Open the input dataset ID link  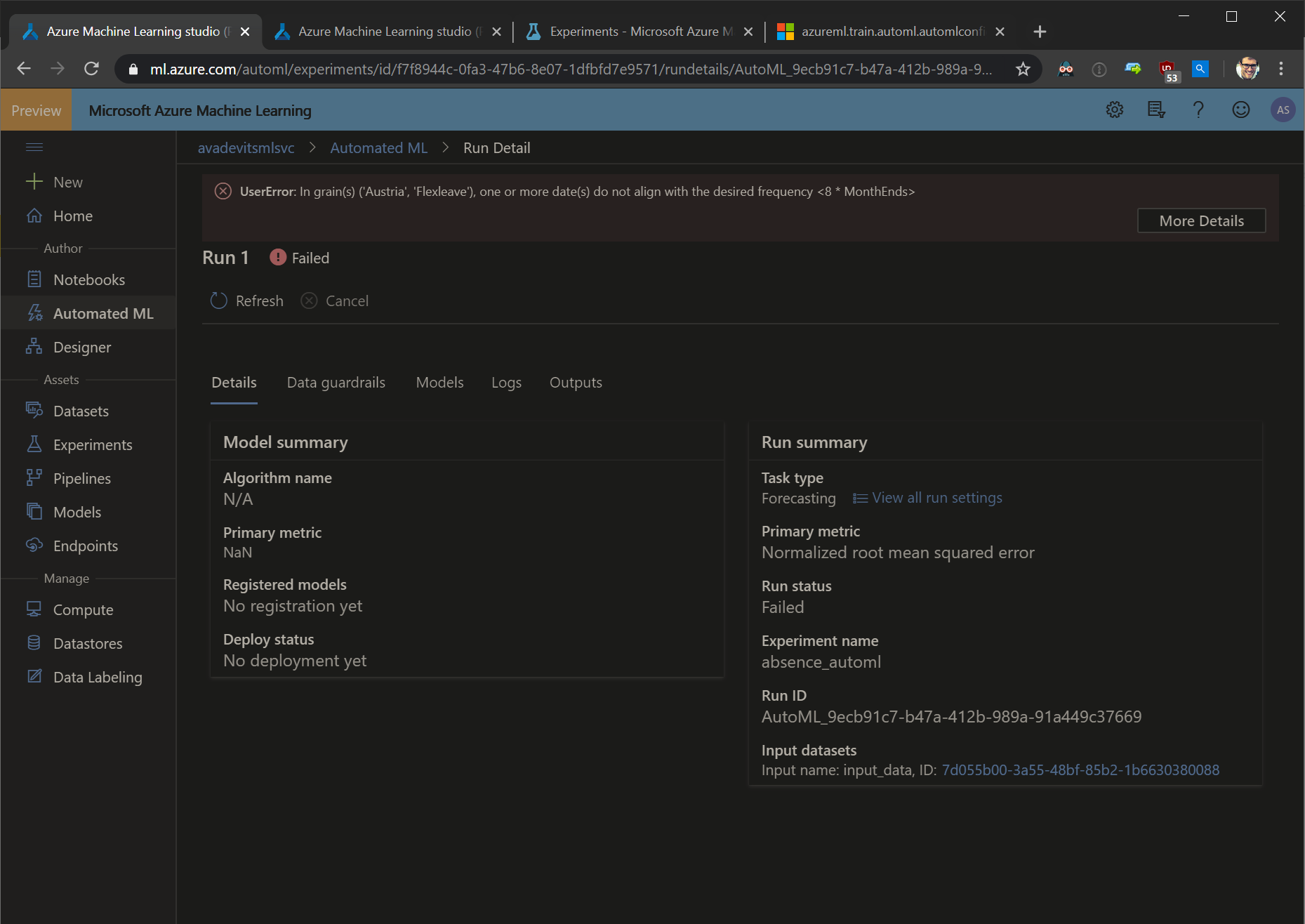click(x=1080, y=770)
